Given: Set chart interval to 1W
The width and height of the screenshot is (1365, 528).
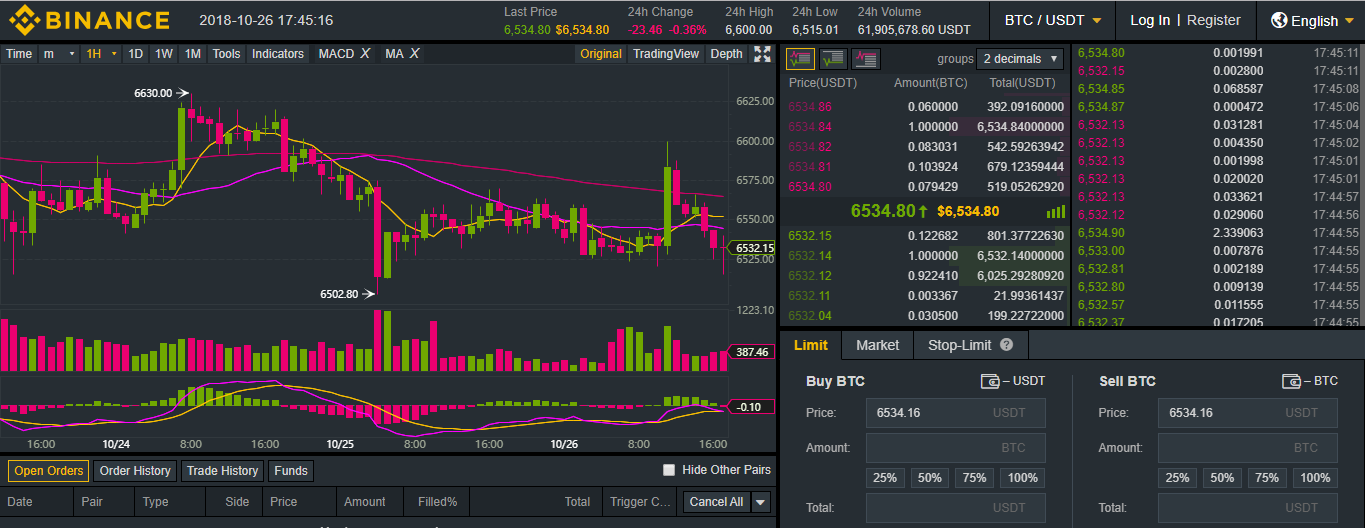Looking at the screenshot, I should coord(164,54).
